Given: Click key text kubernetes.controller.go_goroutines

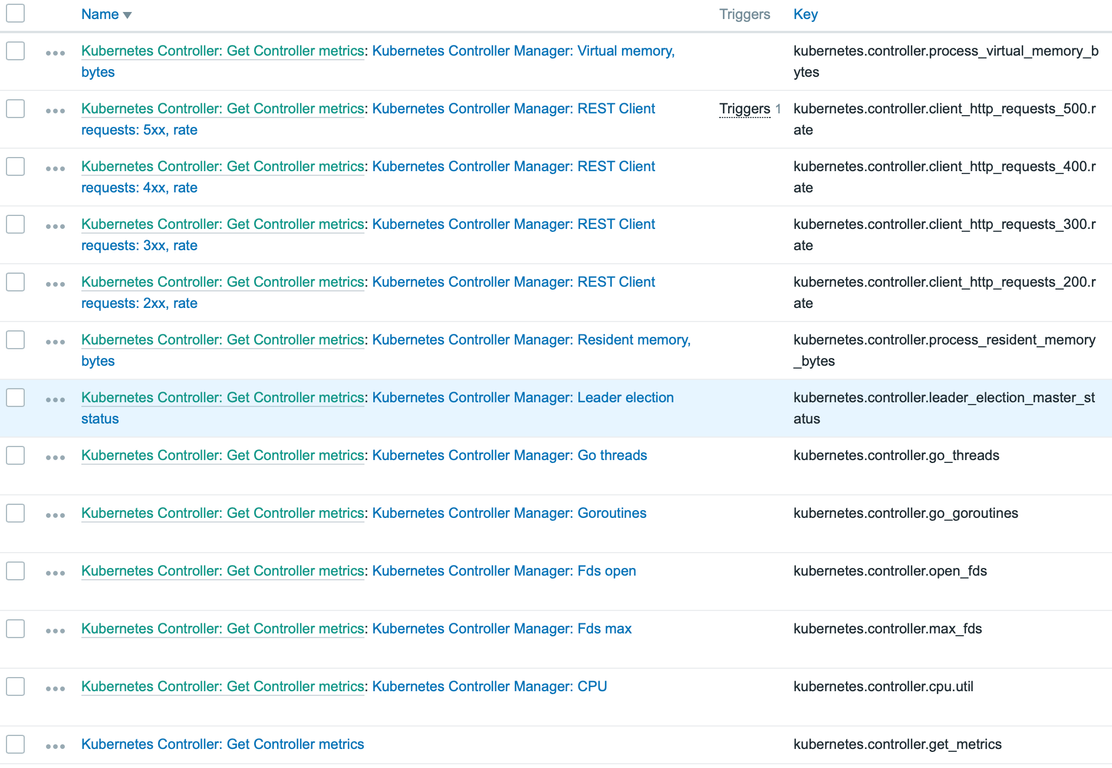Looking at the screenshot, I should pyautogui.click(x=906, y=513).
